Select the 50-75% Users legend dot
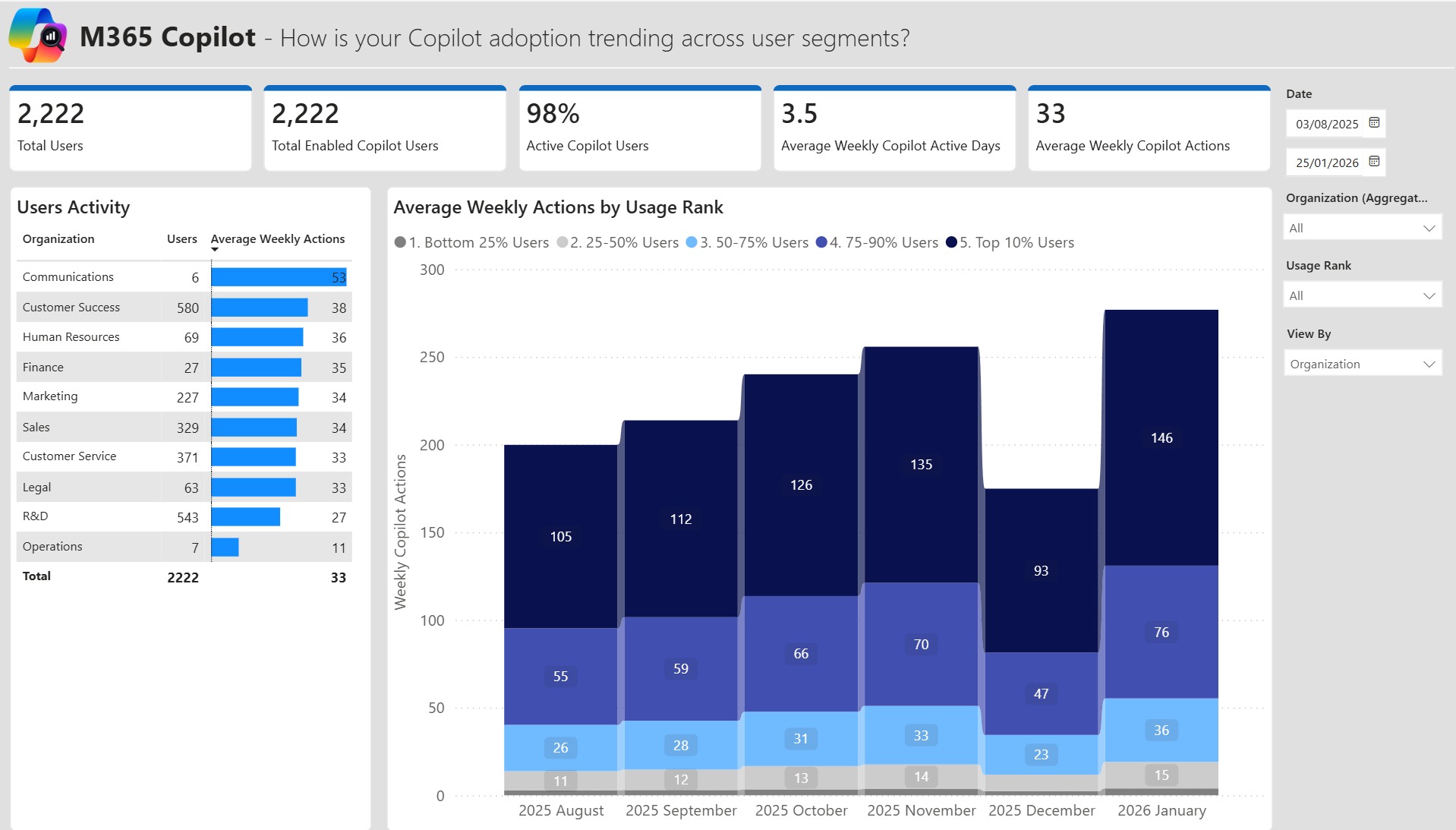 point(691,242)
